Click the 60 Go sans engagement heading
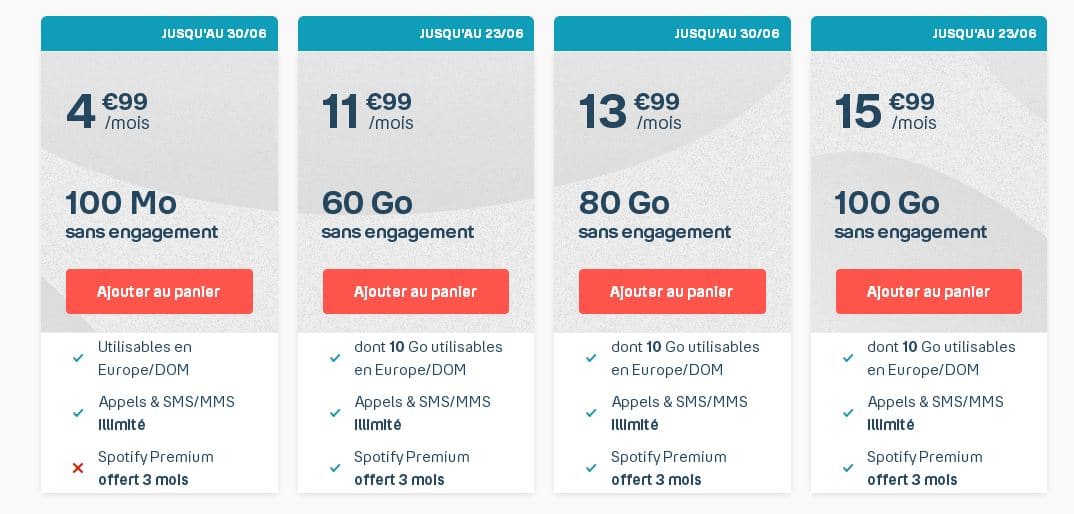 coord(398,215)
